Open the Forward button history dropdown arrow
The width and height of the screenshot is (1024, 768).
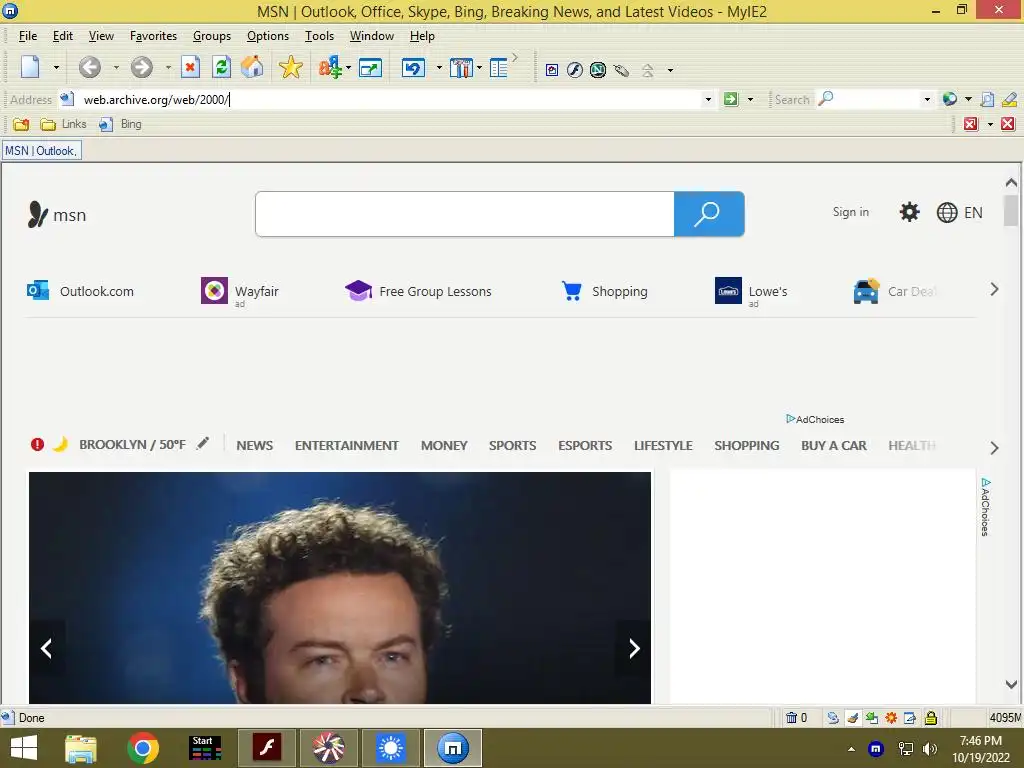[x=168, y=67]
